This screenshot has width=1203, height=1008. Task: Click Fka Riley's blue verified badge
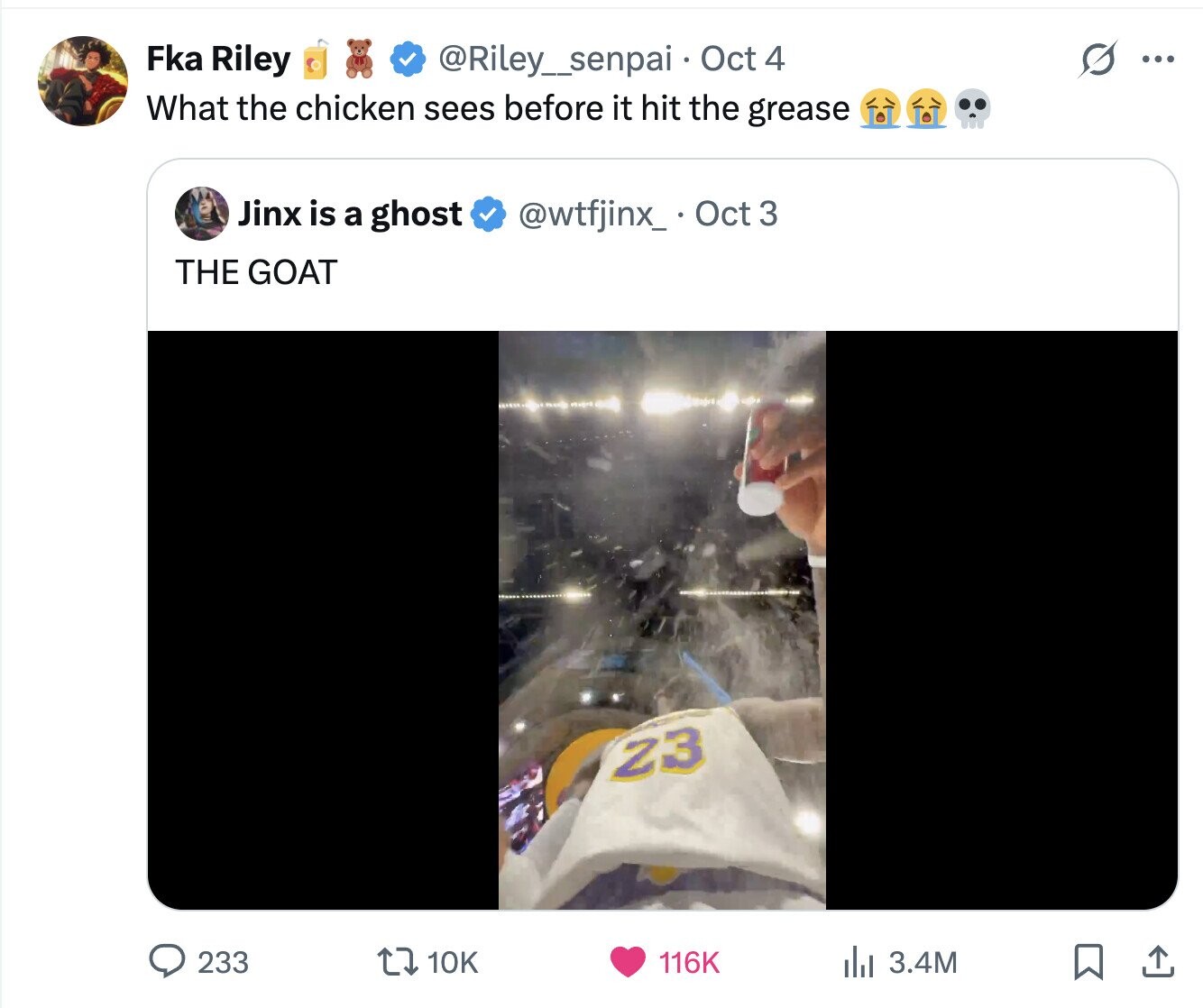click(x=408, y=60)
